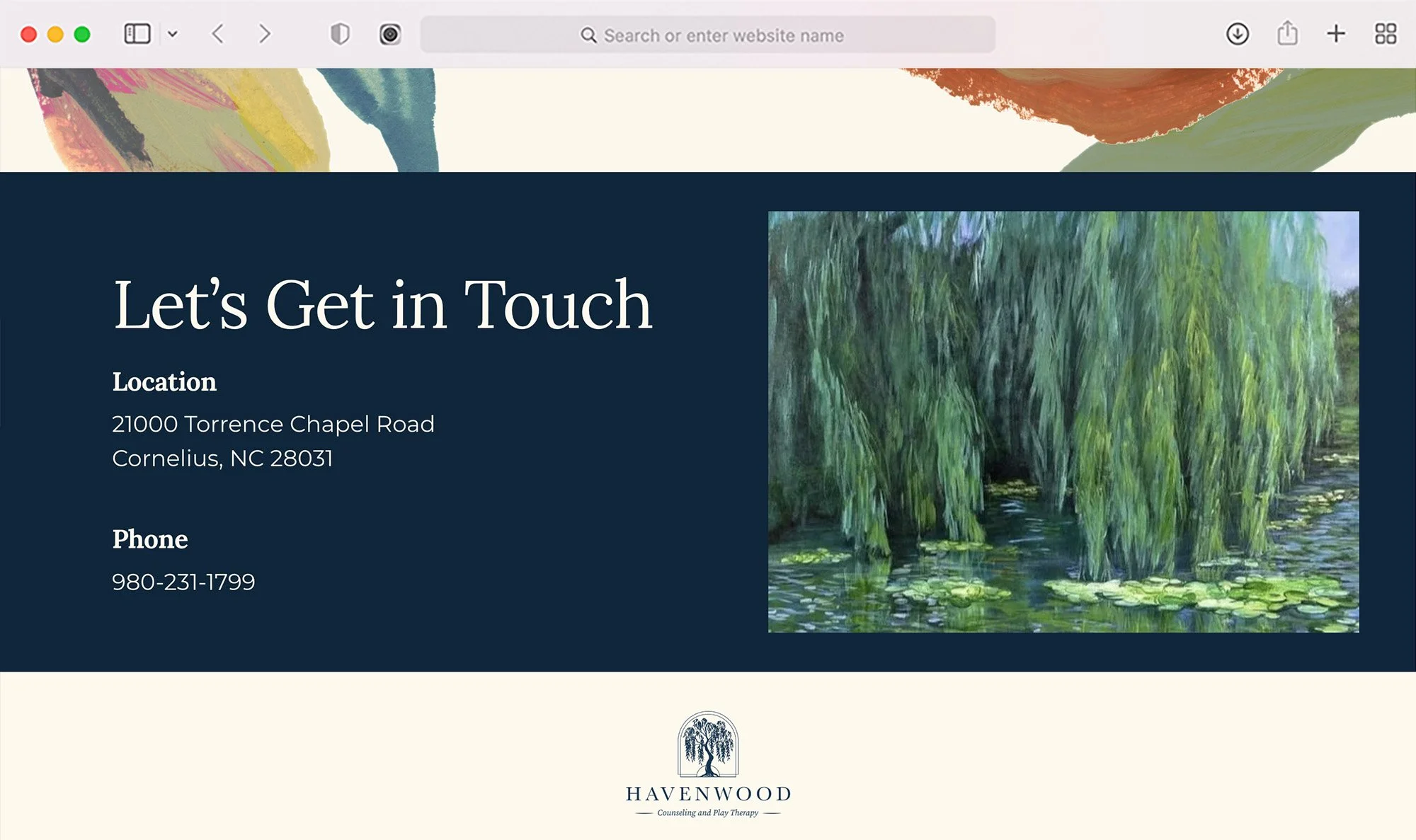Open the privacy shield report

pyautogui.click(x=341, y=34)
